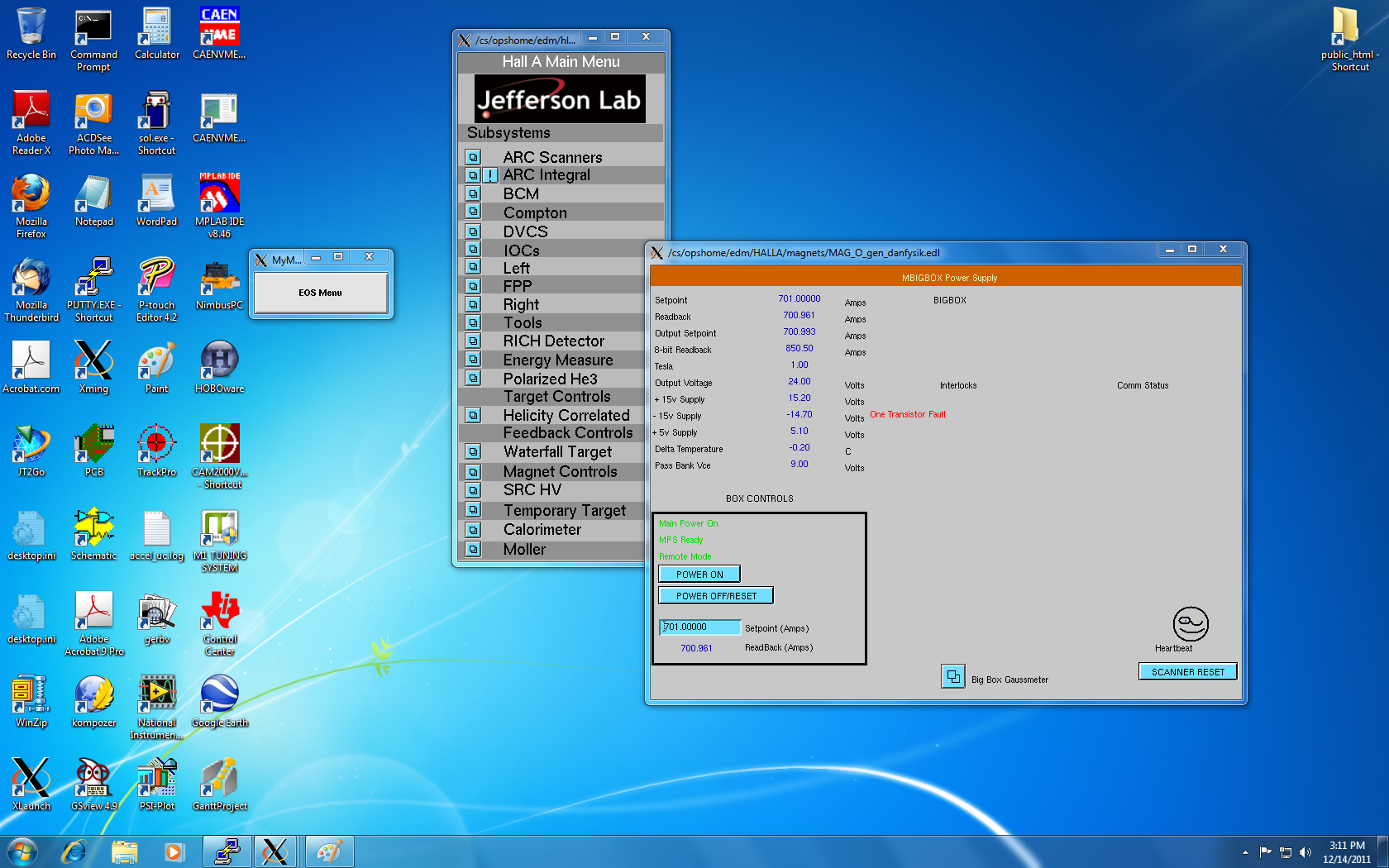
Task: Open Xming desktop shortcut
Action: click(93, 368)
